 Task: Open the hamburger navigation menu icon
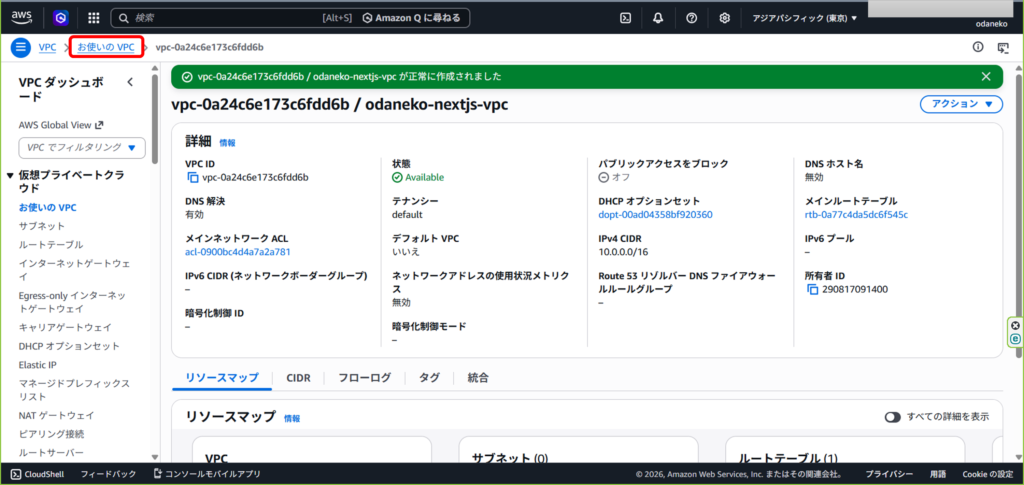pos(21,47)
